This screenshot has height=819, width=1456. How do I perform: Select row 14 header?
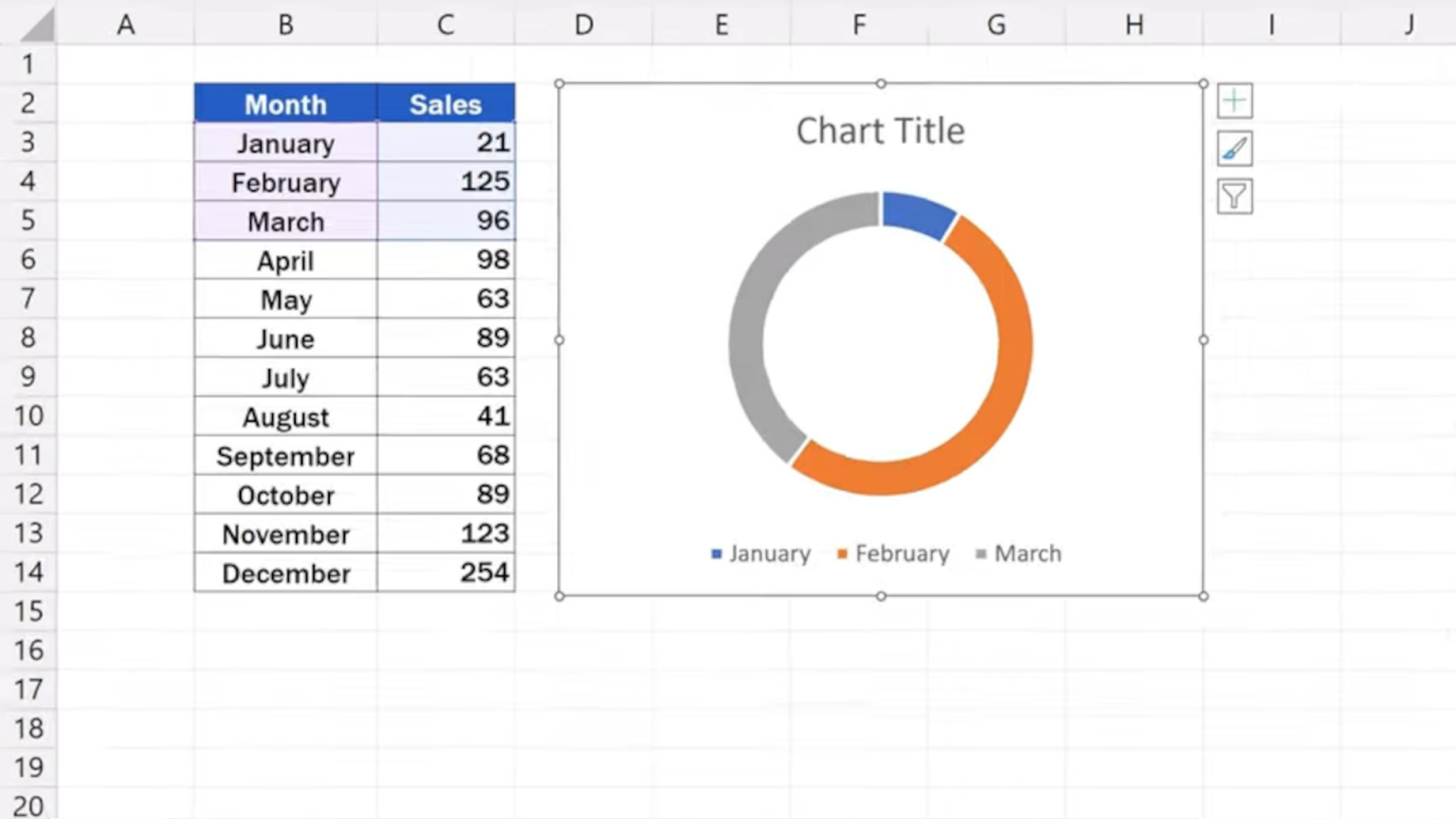click(x=29, y=573)
